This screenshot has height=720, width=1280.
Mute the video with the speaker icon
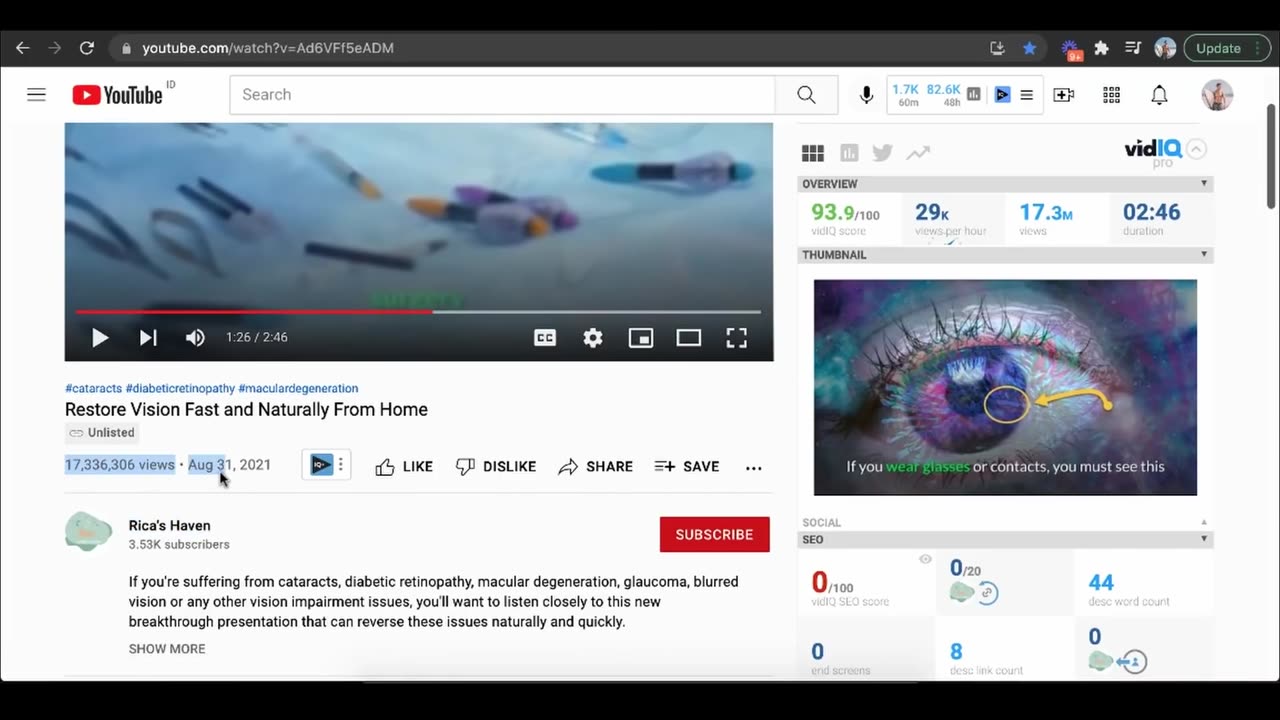pos(195,338)
